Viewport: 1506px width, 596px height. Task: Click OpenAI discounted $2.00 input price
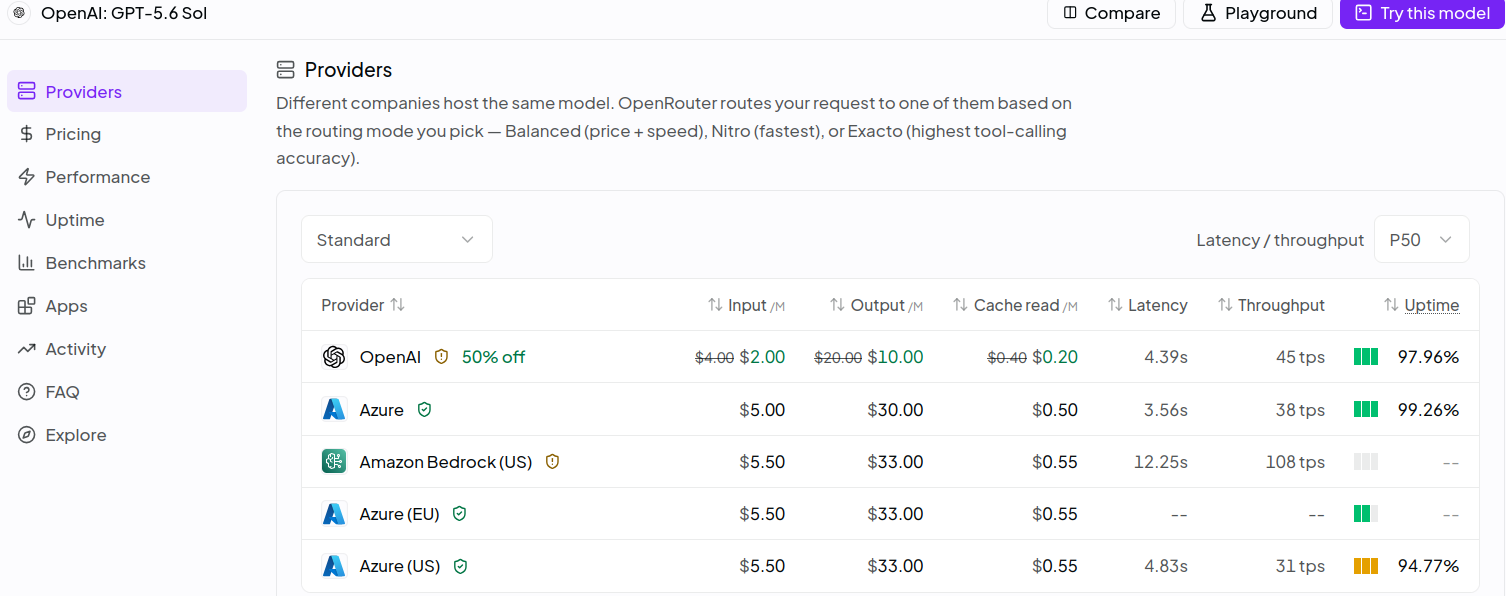coord(762,357)
